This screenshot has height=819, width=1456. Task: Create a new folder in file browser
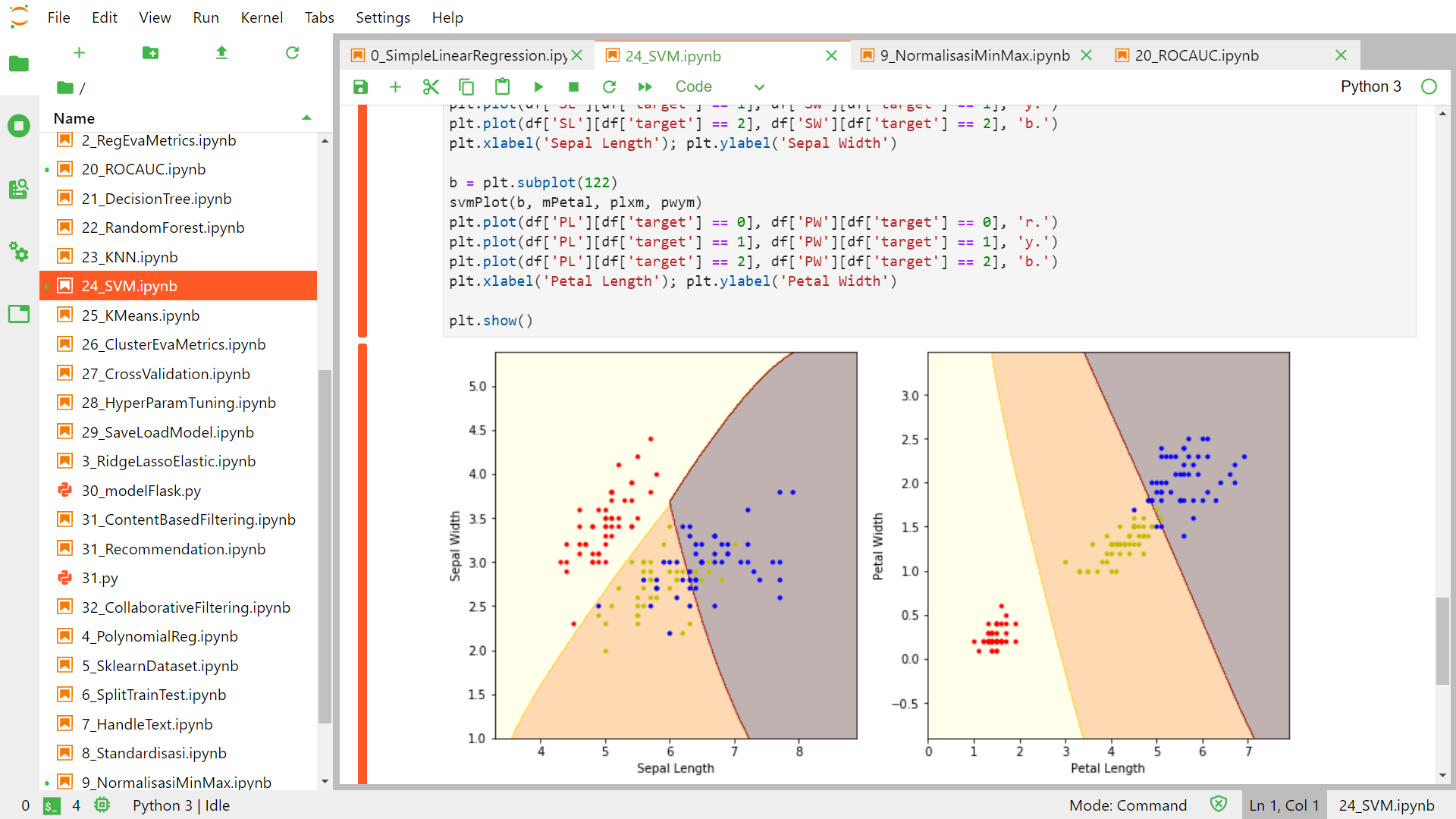pyautogui.click(x=150, y=52)
